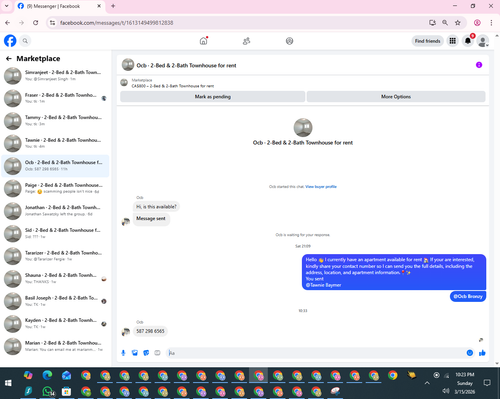500x399 pixels.
Task: Open Fraser townhouse conversation
Action: (55, 98)
